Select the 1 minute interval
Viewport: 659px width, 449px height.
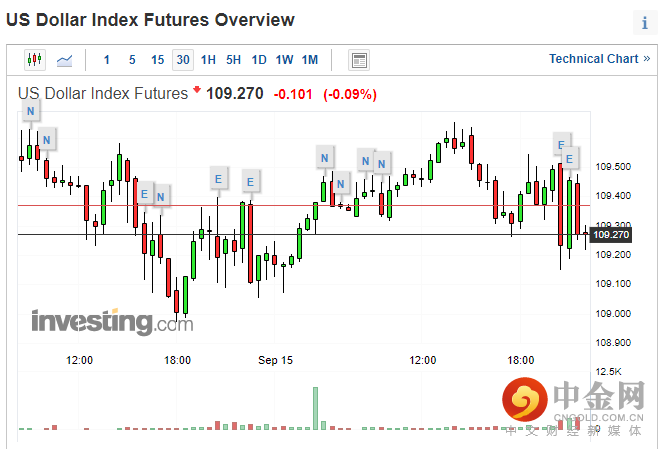(x=107, y=60)
